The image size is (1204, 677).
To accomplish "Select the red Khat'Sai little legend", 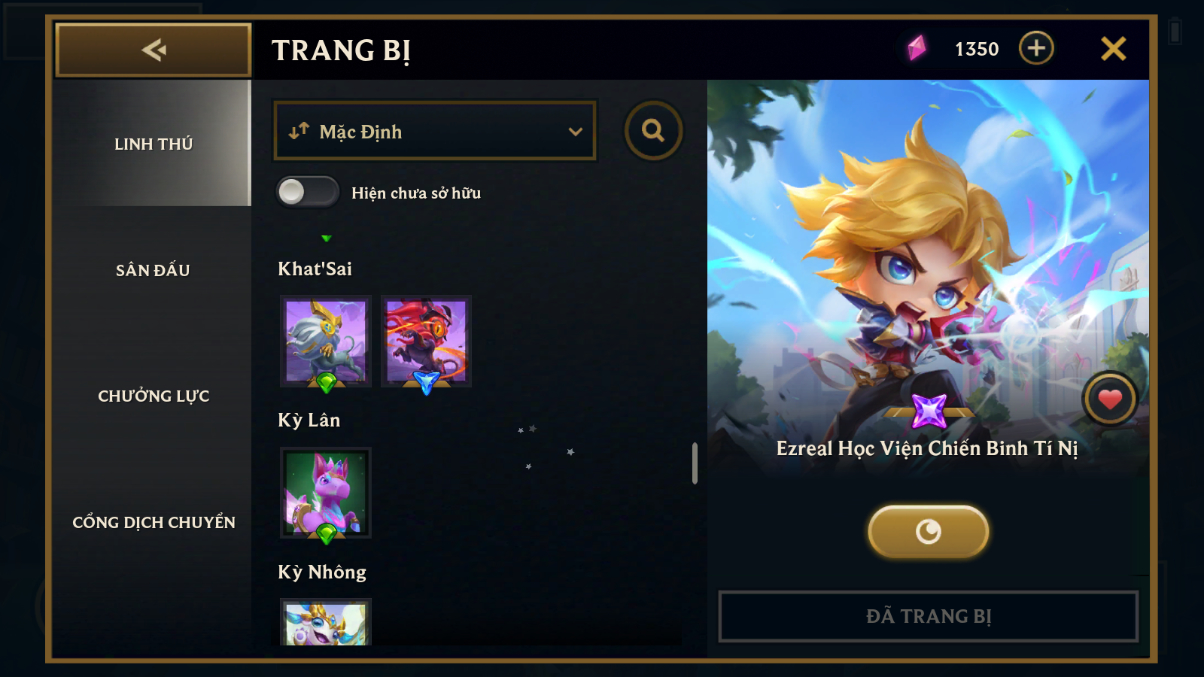I will tap(426, 342).
